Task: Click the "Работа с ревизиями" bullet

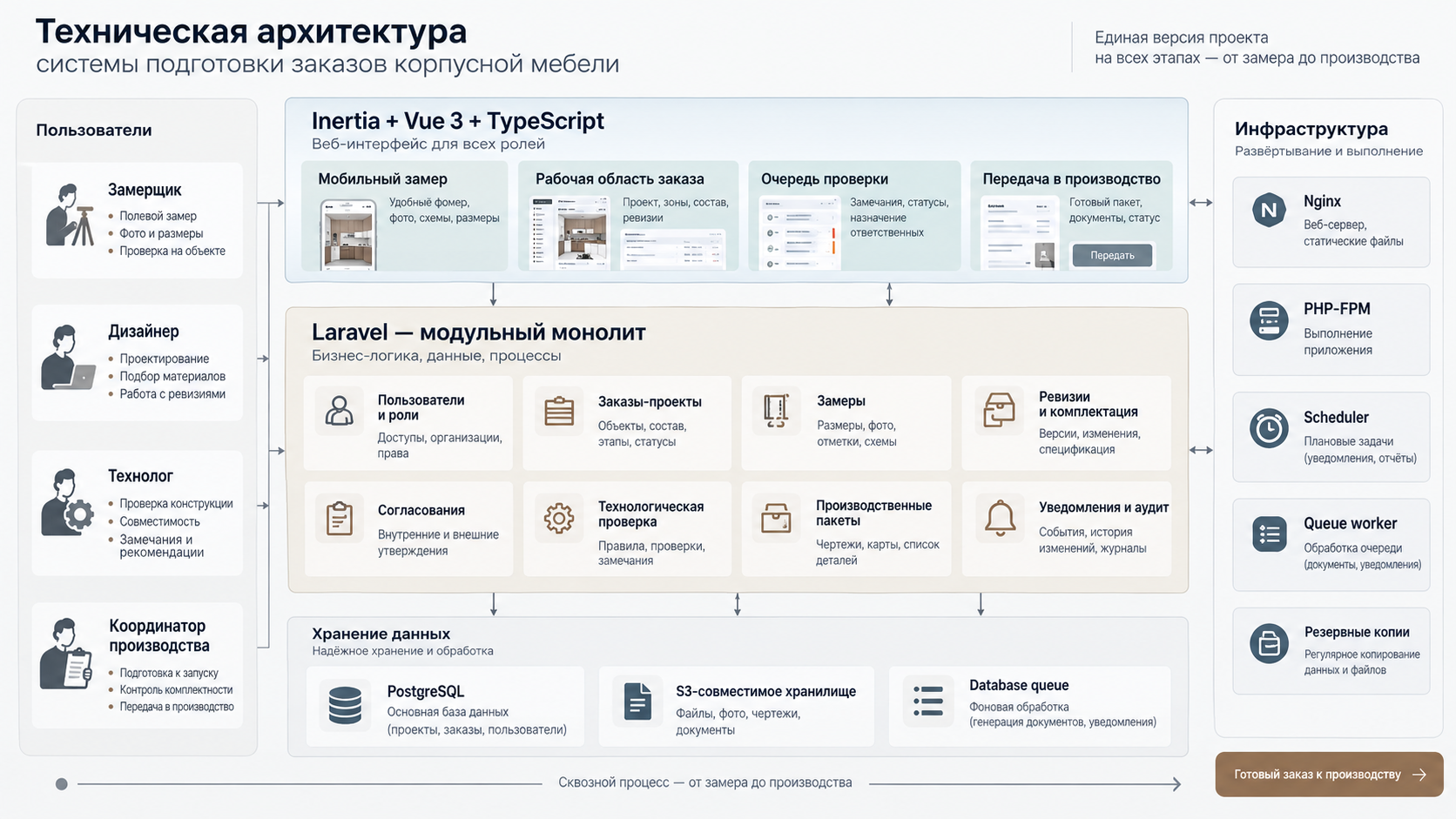Action: (172, 394)
